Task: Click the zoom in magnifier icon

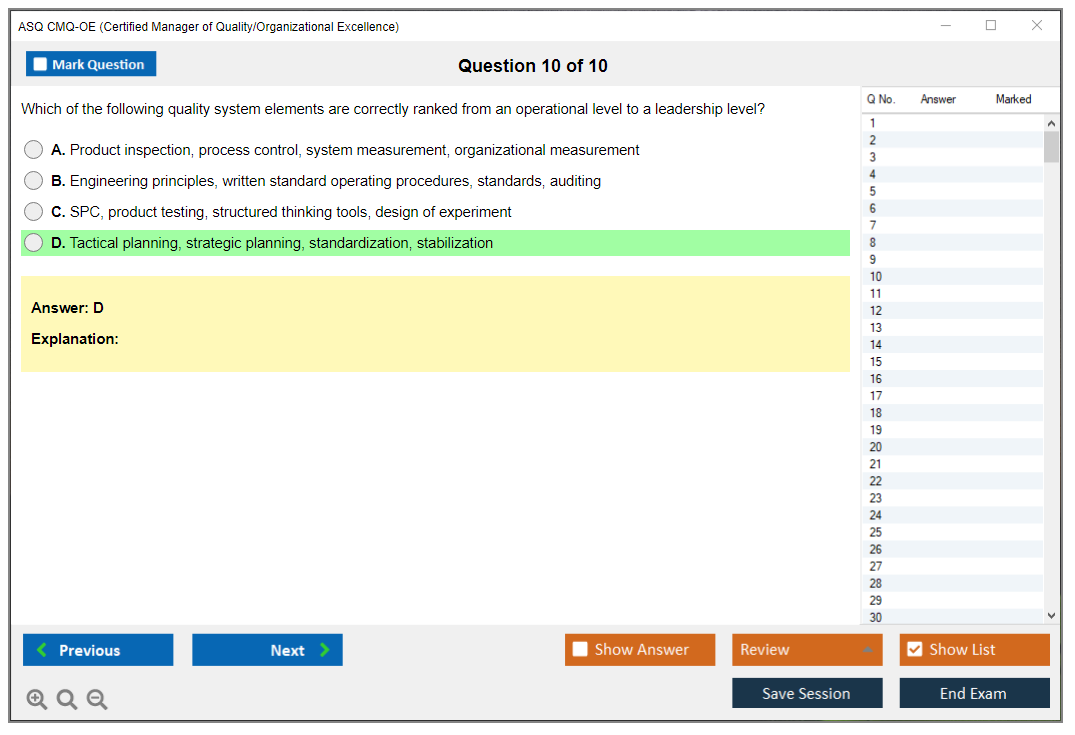Action: pos(37,700)
